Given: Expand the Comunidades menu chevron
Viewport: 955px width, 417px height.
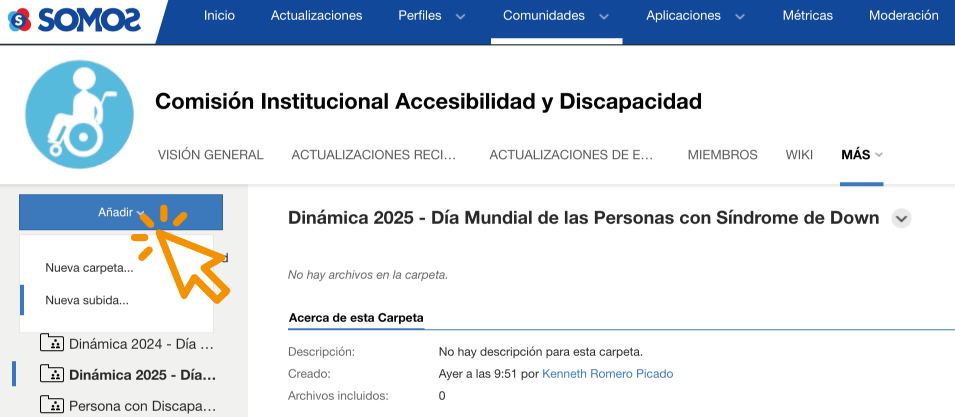Looking at the screenshot, I should (x=604, y=16).
